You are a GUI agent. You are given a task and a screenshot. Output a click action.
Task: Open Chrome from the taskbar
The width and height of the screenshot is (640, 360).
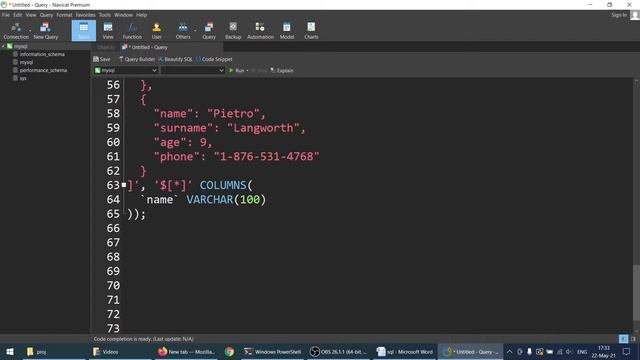pyautogui.click(x=229, y=351)
